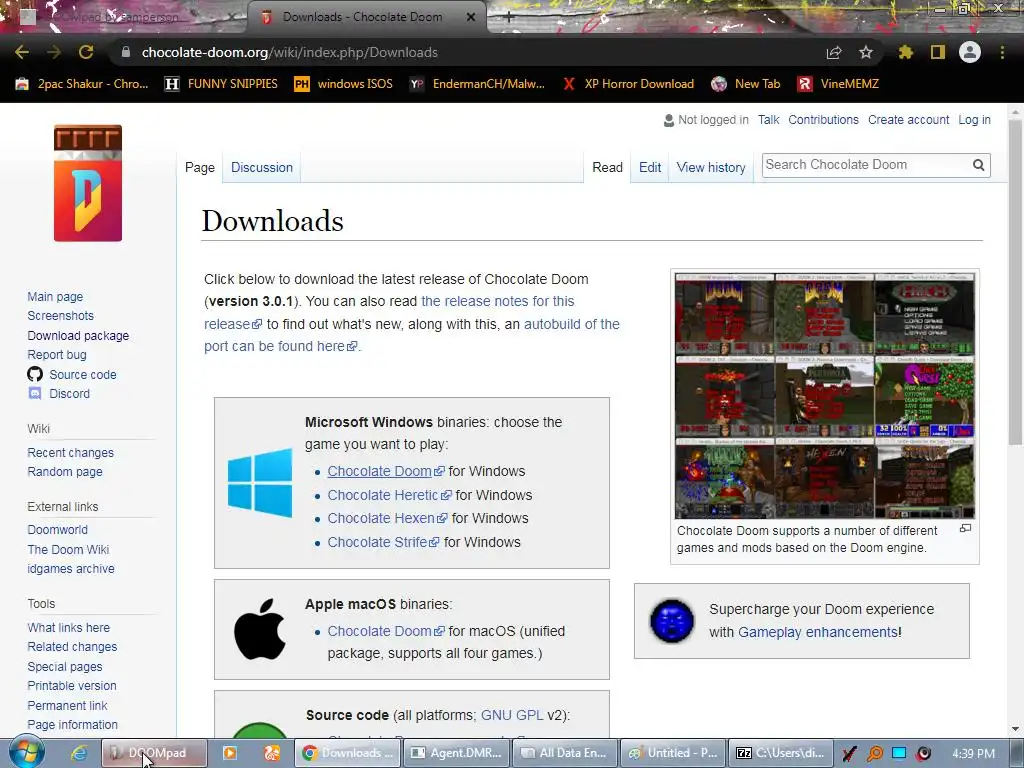The width and height of the screenshot is (1024, 768).
Task: Open Random page link
Action: (65, 472)
